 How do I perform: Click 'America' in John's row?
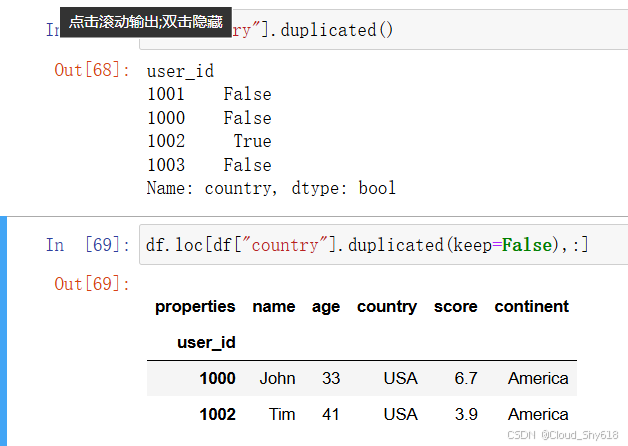tap(538, 378)
